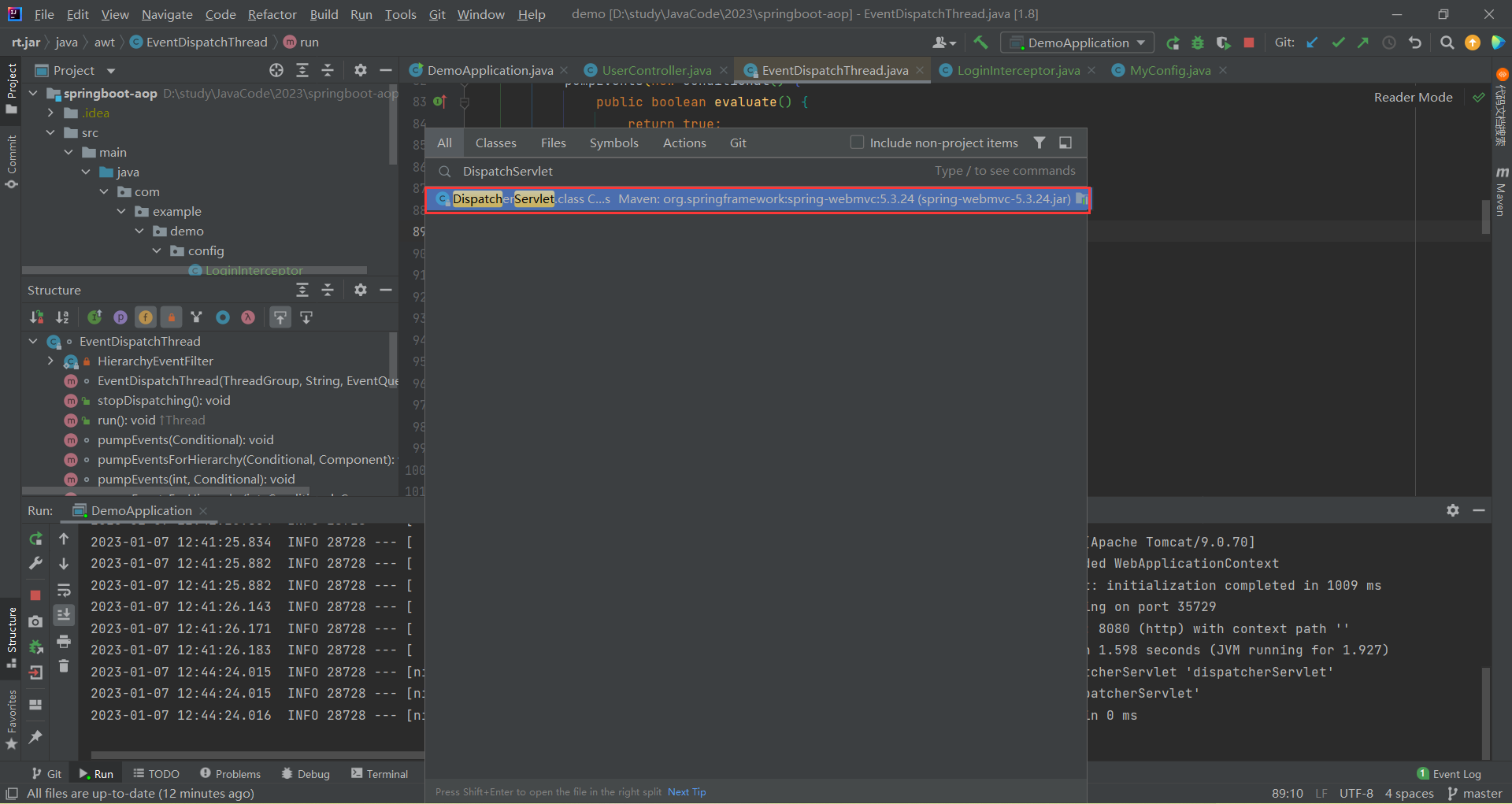1512x804 pixels.
Task: Toggle Show Lambdas in the Structure toolbar
Action: 248,317
